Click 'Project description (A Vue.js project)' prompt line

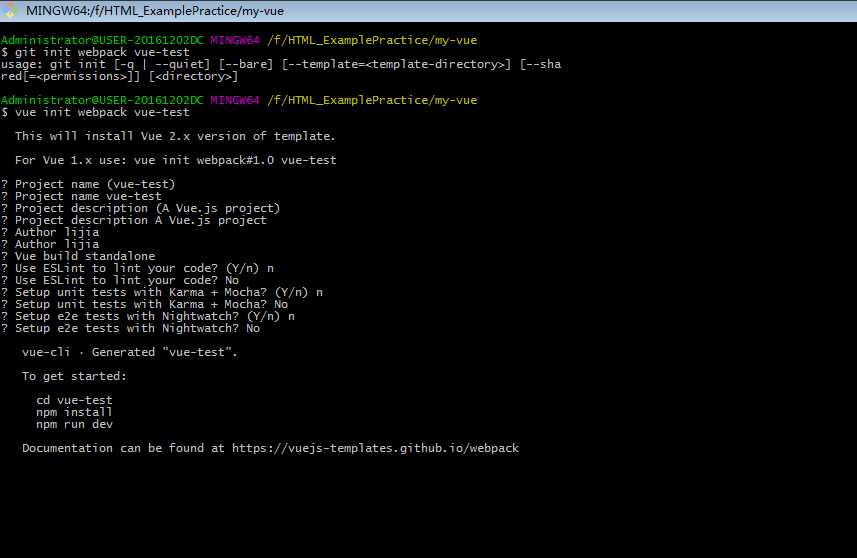click(140, 208)
